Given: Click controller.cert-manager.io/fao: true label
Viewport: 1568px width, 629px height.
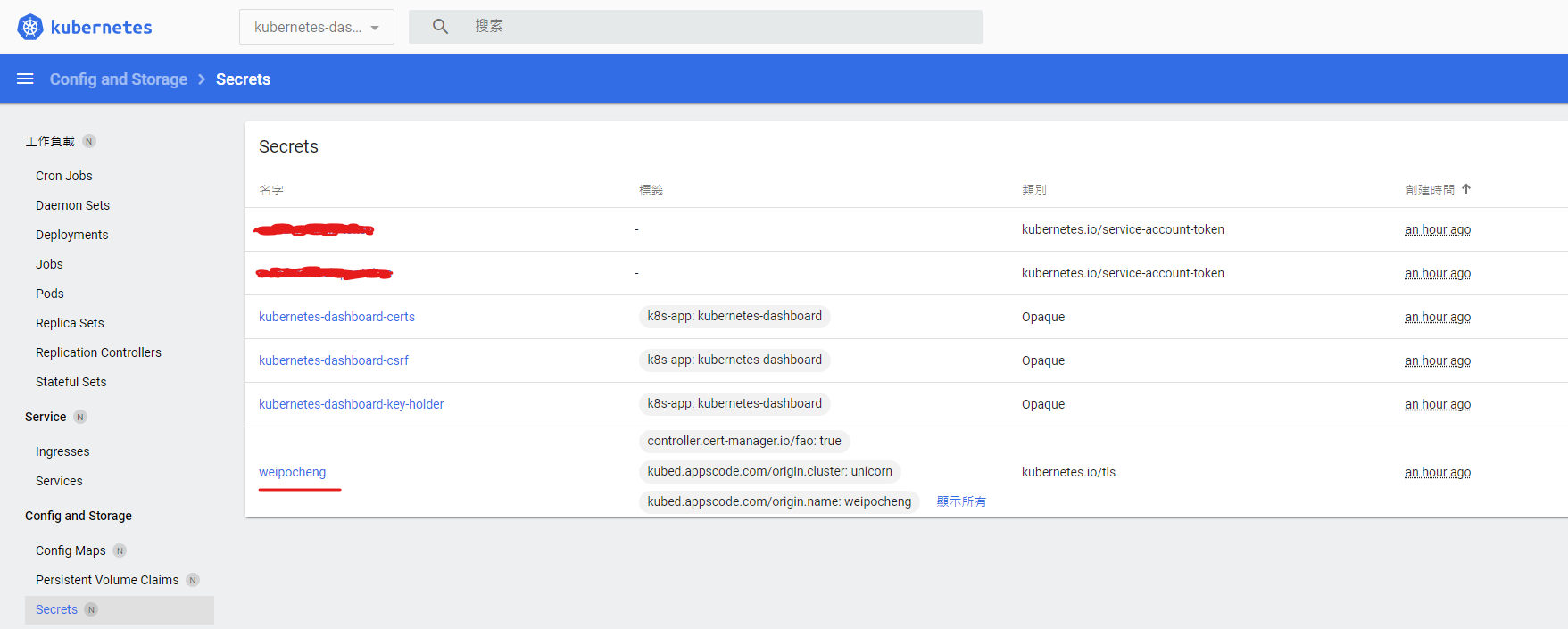Looking at the screenshot, I should 744,442.
